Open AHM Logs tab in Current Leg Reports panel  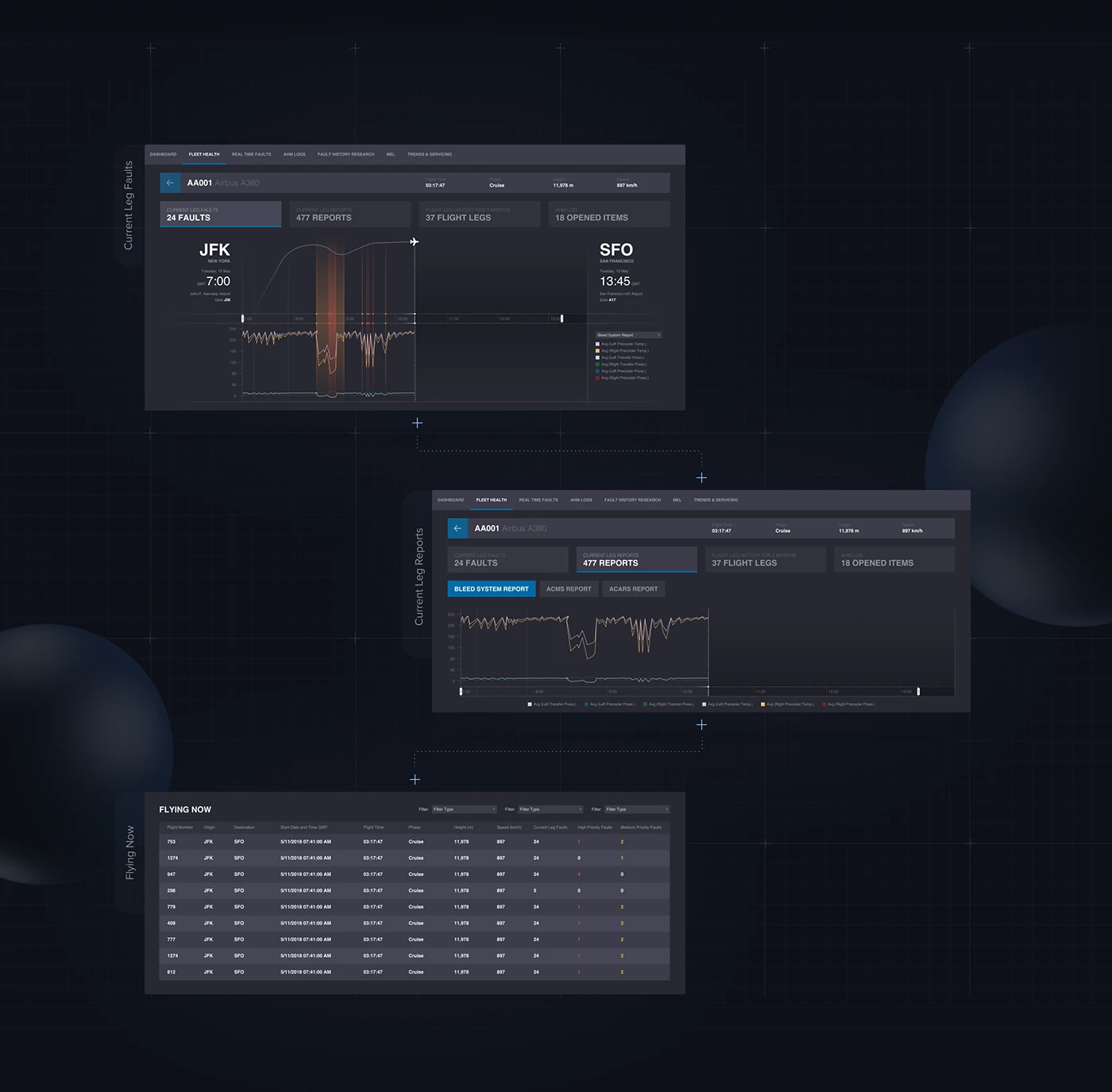(x=581, y=500)
